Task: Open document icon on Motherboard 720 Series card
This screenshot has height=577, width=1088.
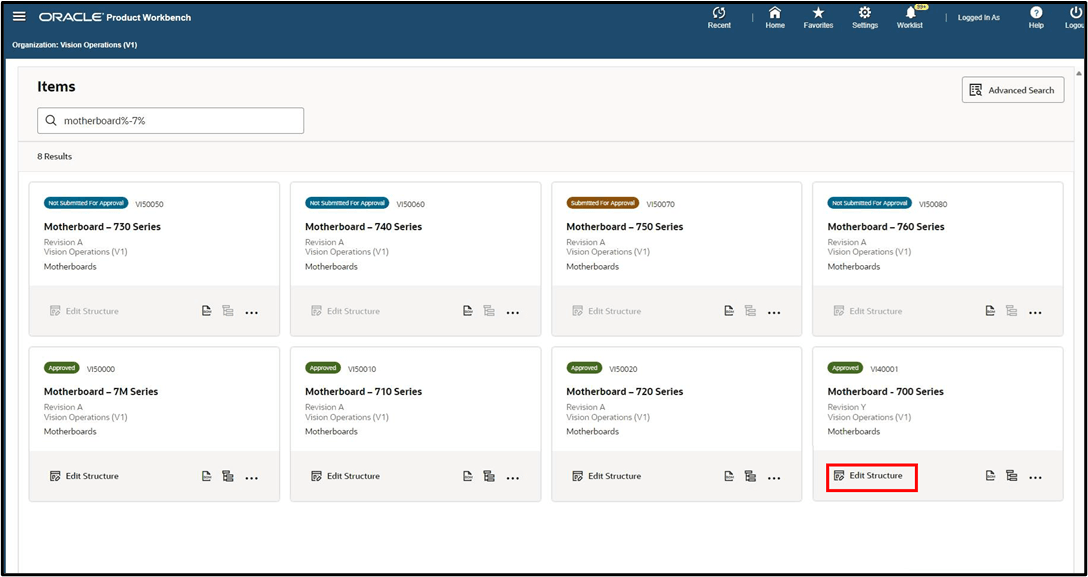Action: point(729,476)
